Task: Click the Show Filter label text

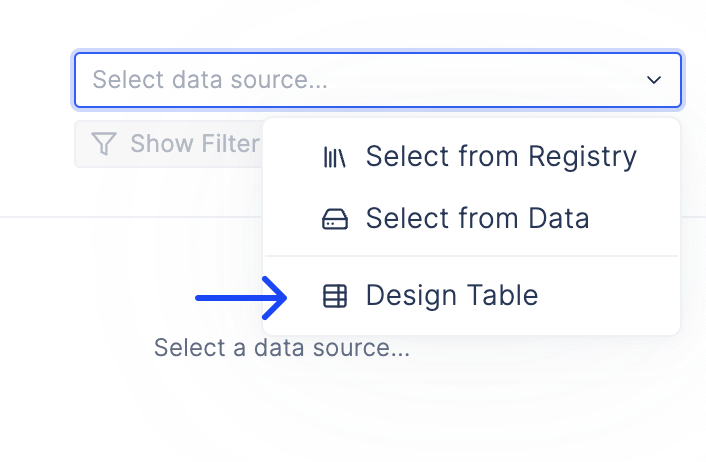Action: click(x=195, y=144)
